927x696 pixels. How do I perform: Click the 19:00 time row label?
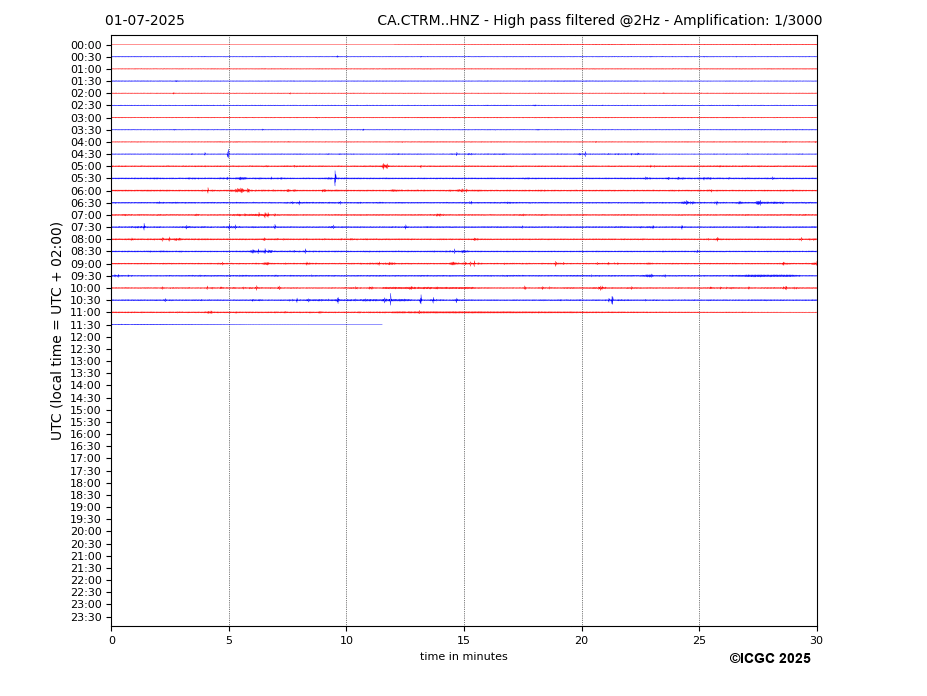pyautogui.click(x=86, y=507)
